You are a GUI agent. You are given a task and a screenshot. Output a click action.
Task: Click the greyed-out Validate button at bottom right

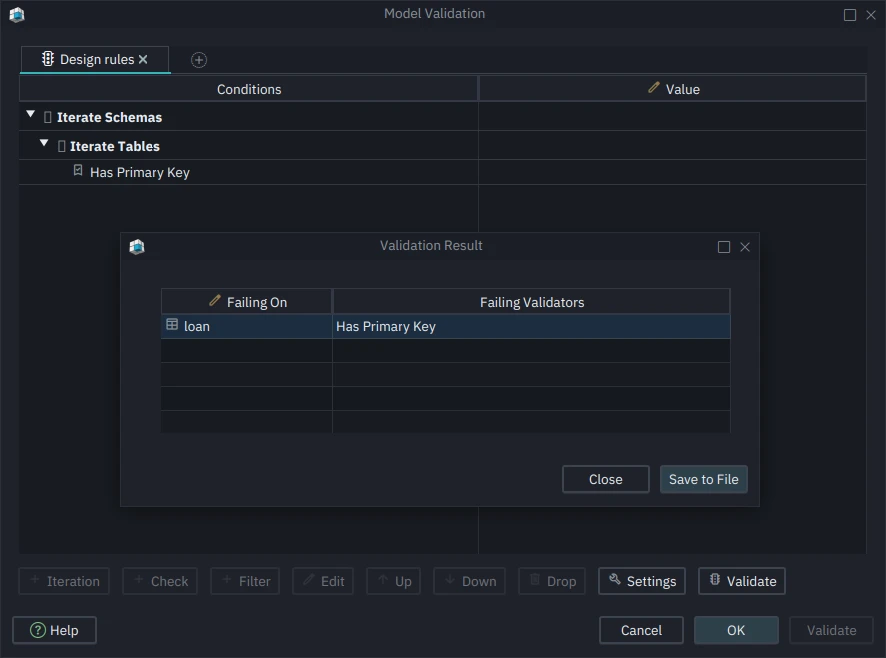coord(831,630)
